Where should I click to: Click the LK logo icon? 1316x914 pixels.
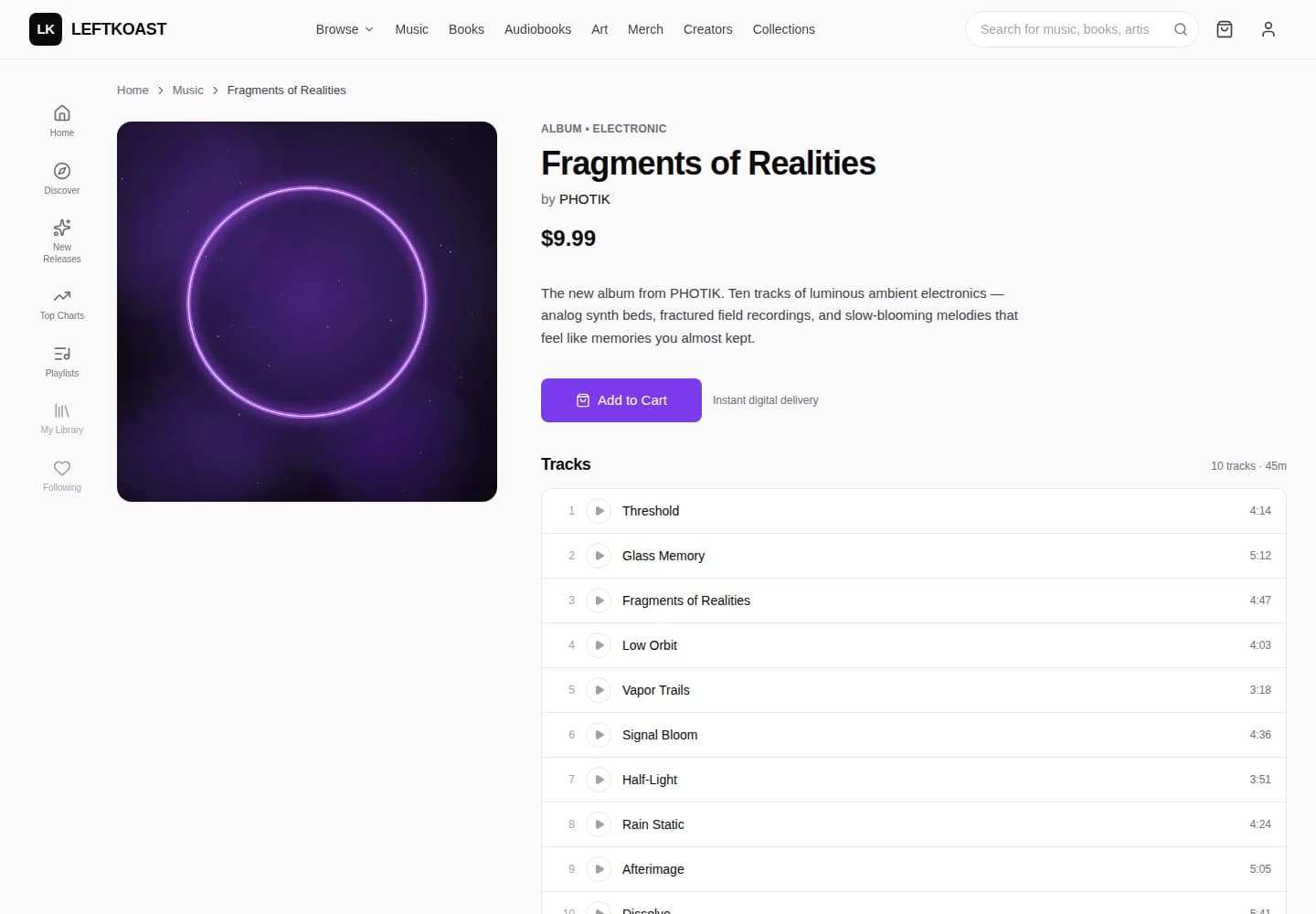click(46, 29)
